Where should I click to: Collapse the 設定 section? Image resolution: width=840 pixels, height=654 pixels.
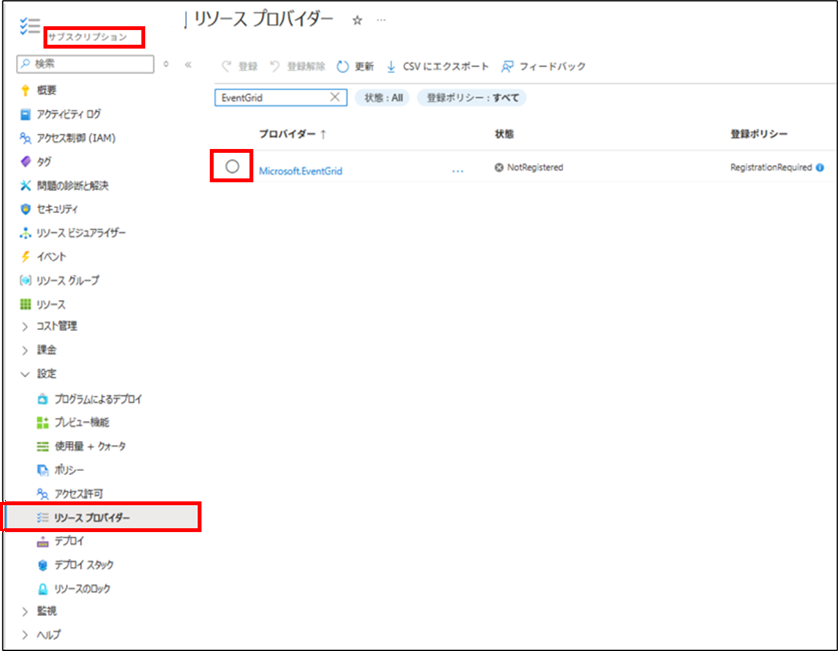pos(26,374)
